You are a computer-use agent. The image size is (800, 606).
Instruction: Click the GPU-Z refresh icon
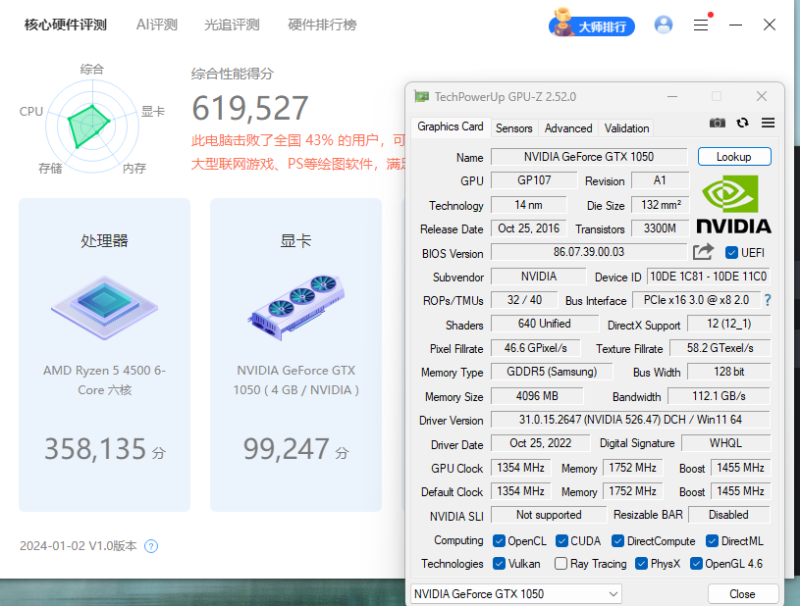coord(742,122)
